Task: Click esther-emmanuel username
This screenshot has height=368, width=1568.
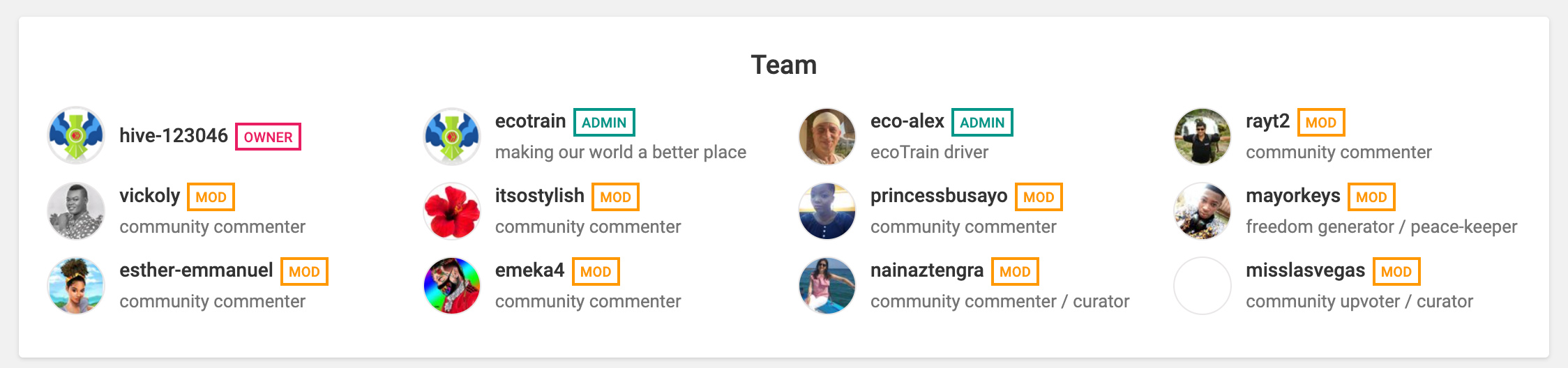Action: click(196, 270)
